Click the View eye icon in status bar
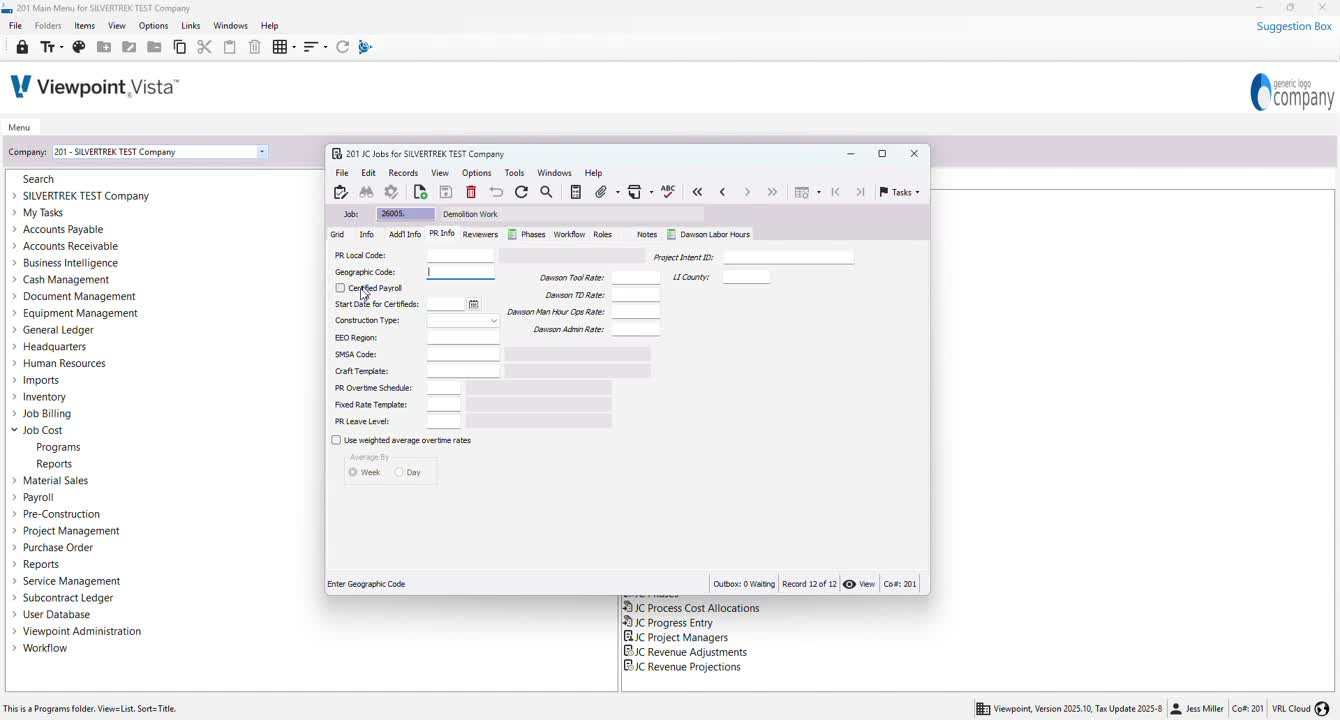Screen dimensions: 1340x720 pos(849,584)
